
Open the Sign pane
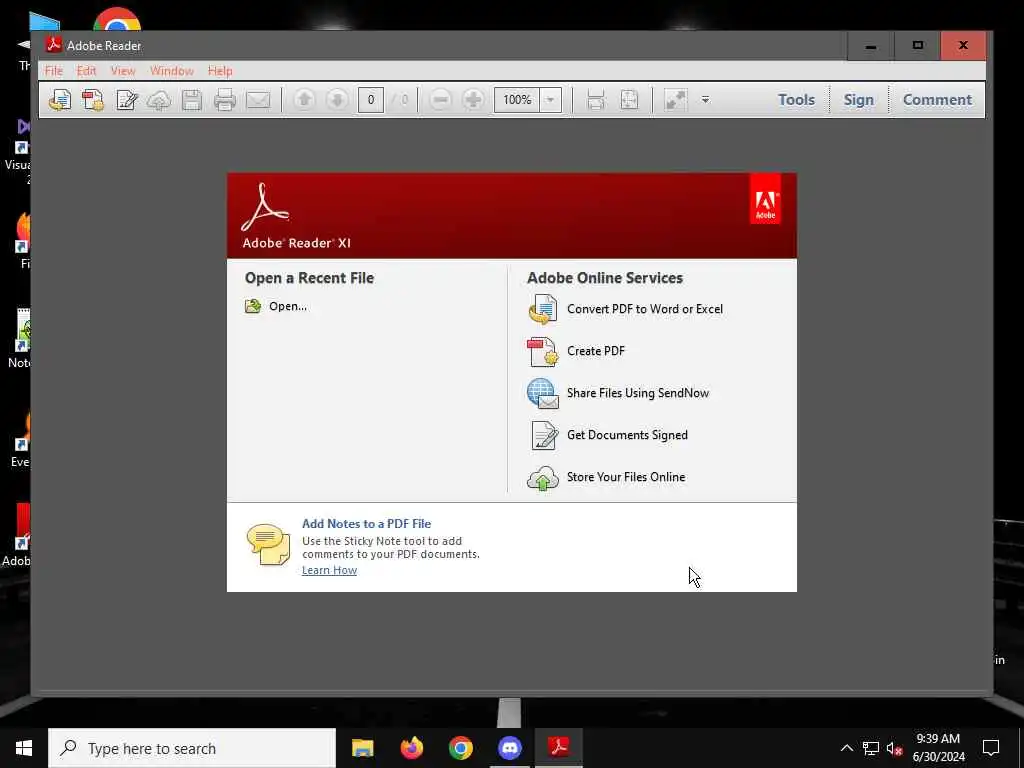(858, 99)
